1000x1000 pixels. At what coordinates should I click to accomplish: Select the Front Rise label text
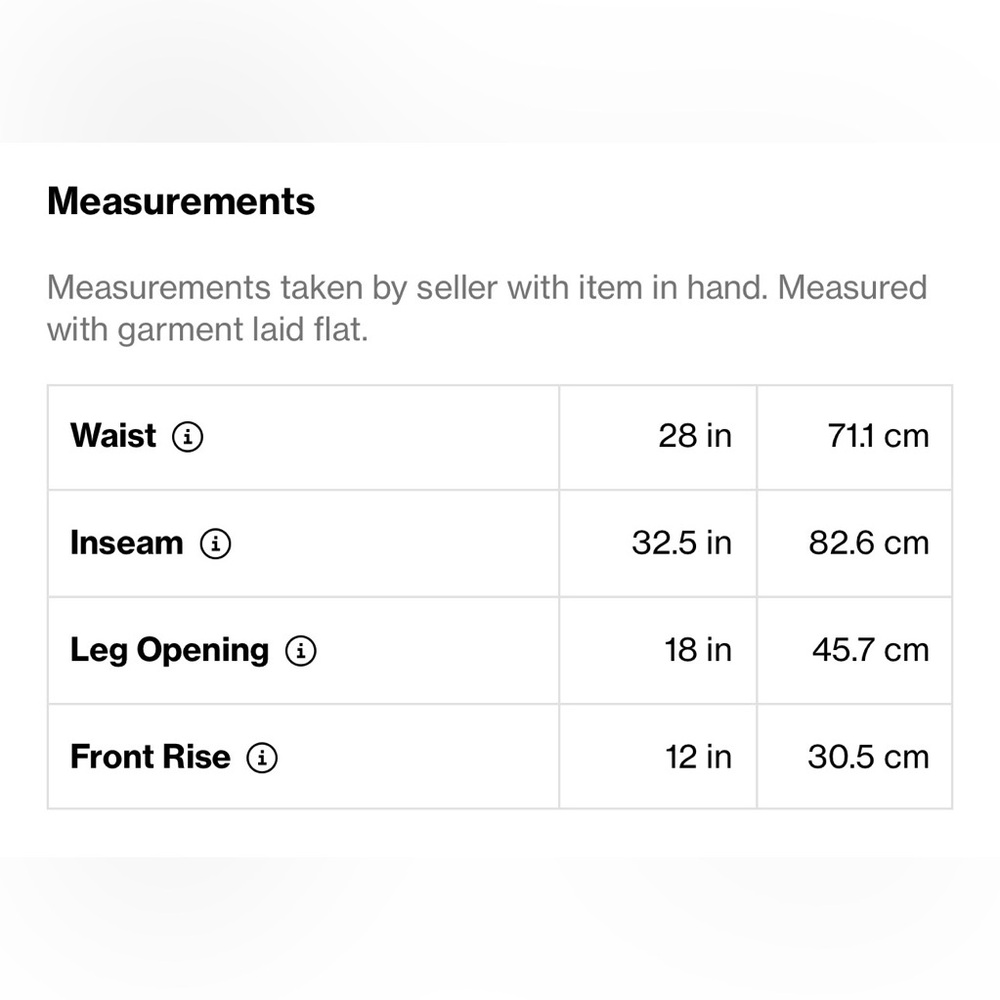click(x=150, y=758)
